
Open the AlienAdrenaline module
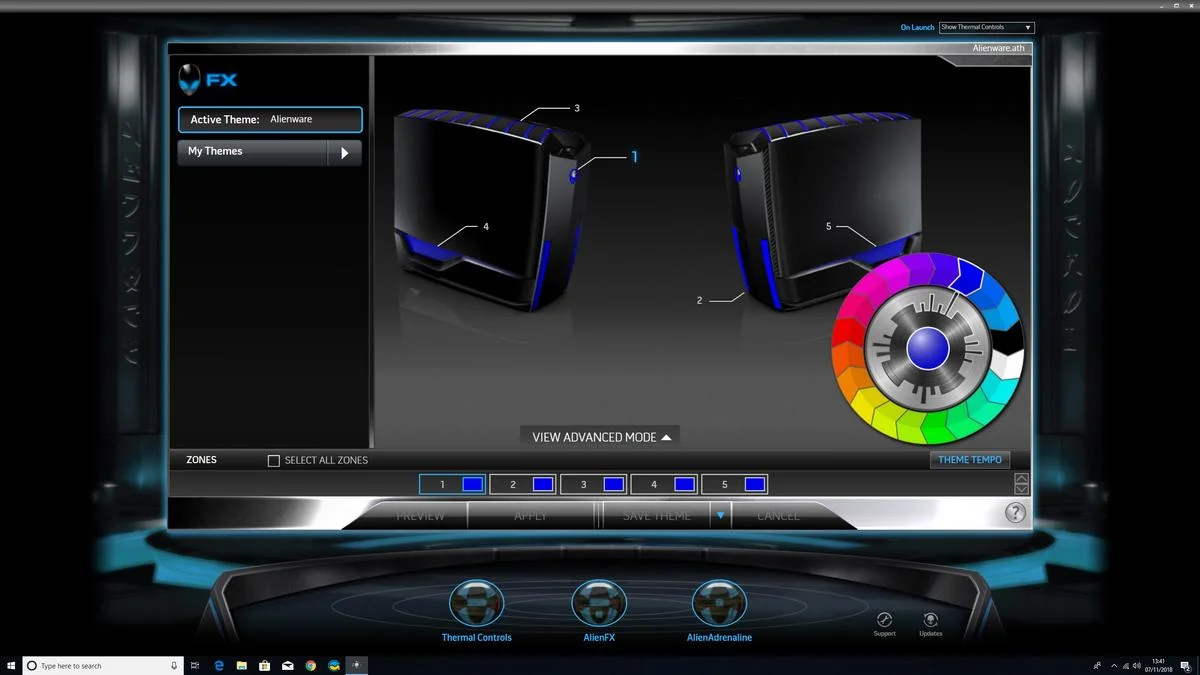tap(719, 603)
